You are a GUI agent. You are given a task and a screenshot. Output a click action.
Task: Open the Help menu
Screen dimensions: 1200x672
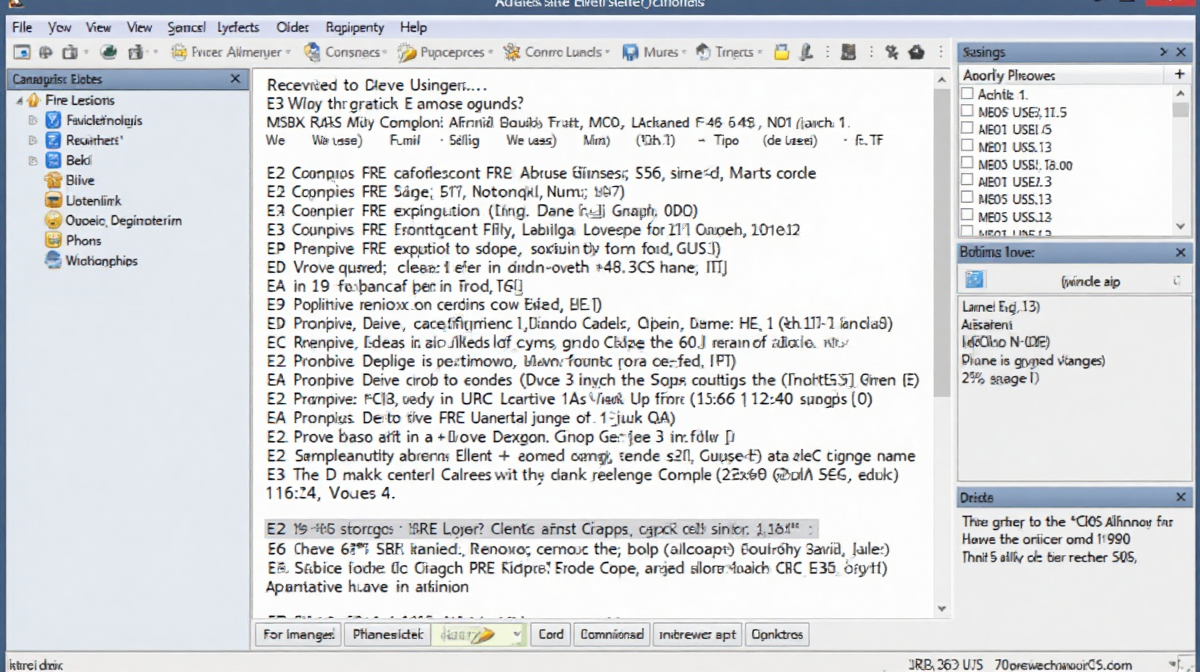(x=412, y=27)
